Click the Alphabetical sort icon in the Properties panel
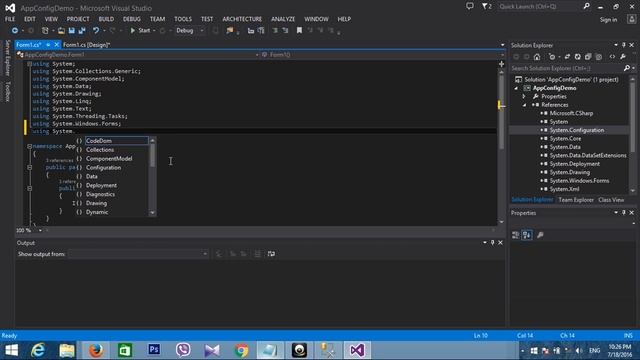 click(527, 235)
